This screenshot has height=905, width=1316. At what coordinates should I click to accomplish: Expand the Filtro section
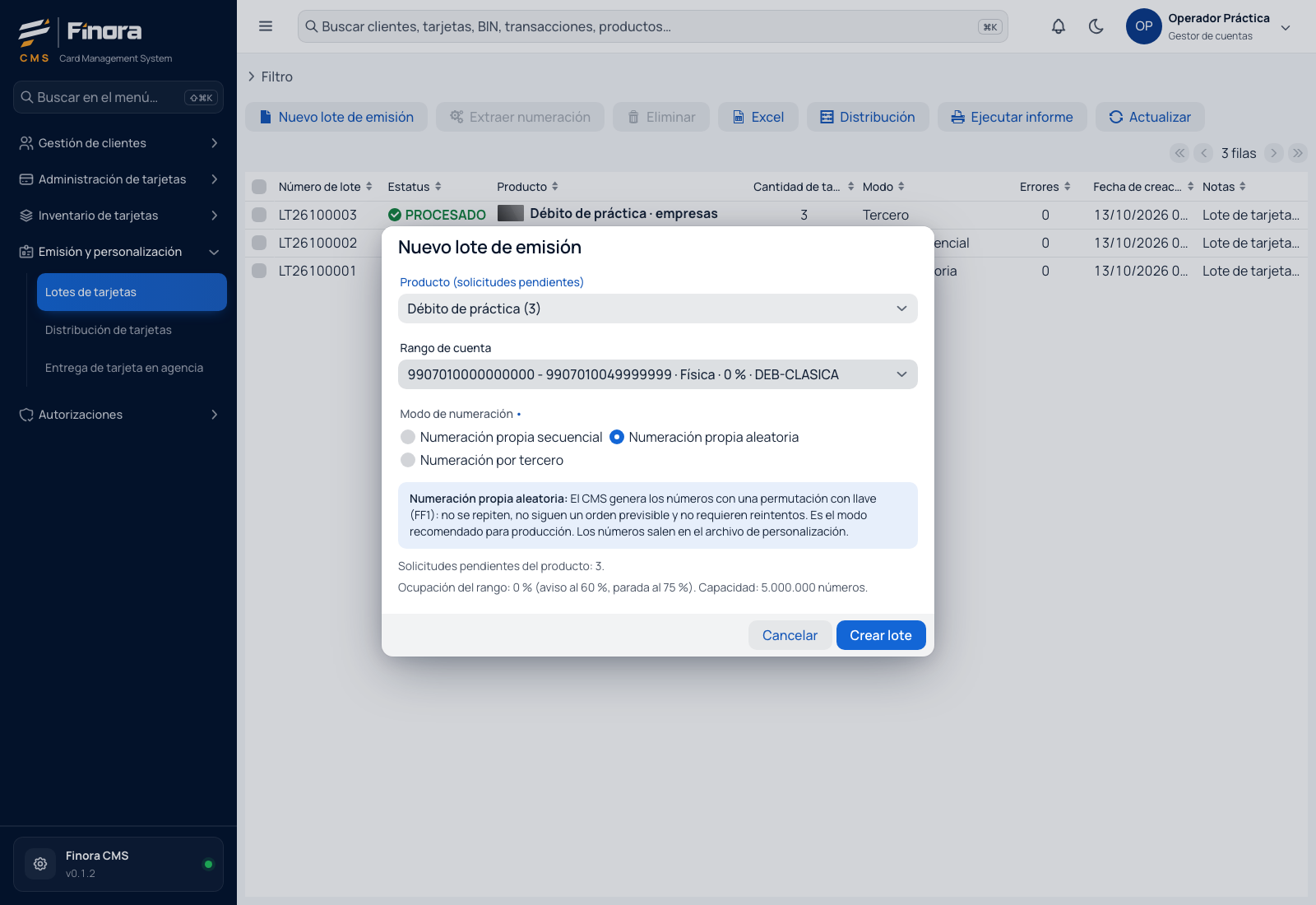[271, 77]
